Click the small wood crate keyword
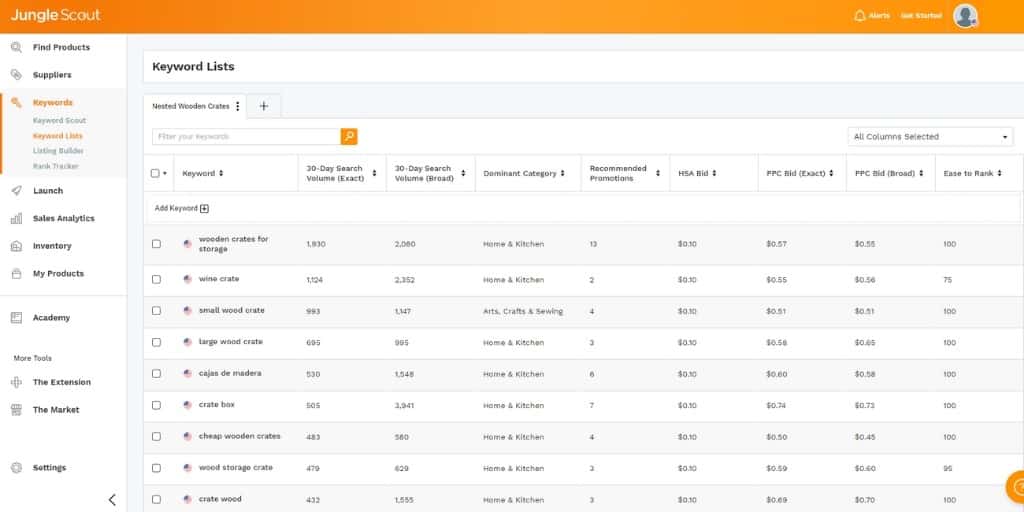 pyautogui.click(x=232, y=310)
